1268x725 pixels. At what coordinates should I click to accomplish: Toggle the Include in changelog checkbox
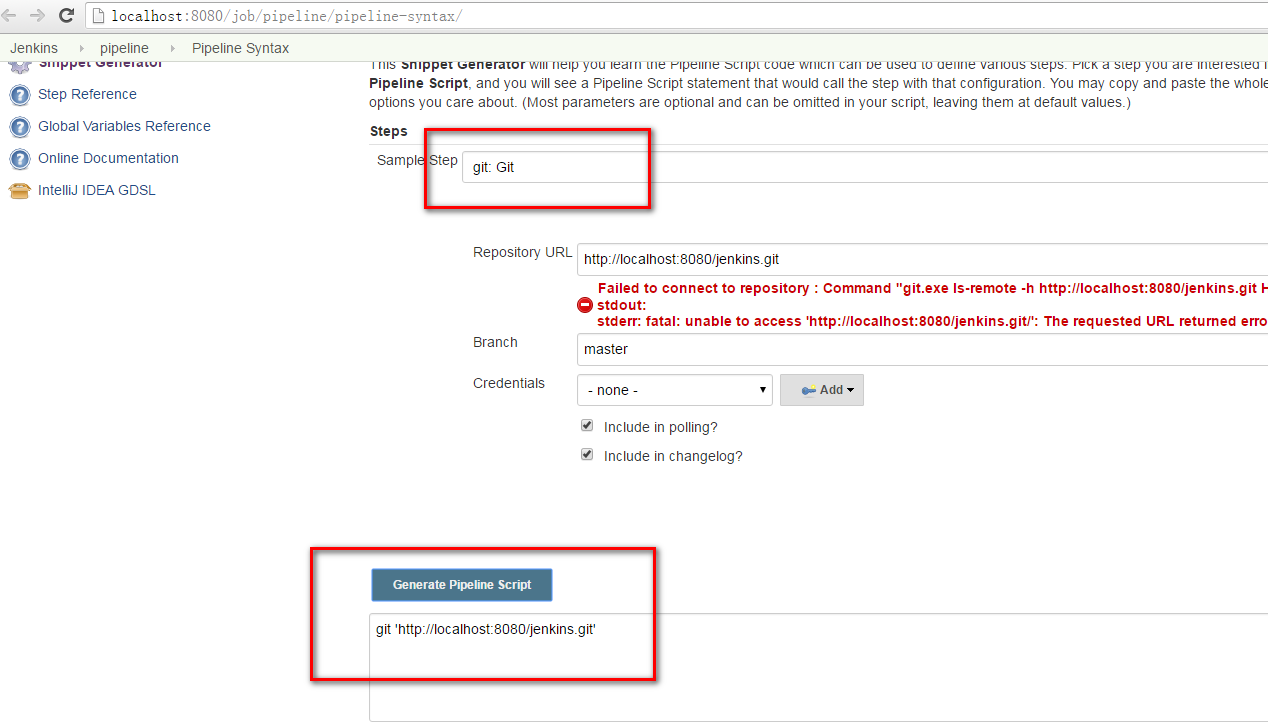pos(587,455)
